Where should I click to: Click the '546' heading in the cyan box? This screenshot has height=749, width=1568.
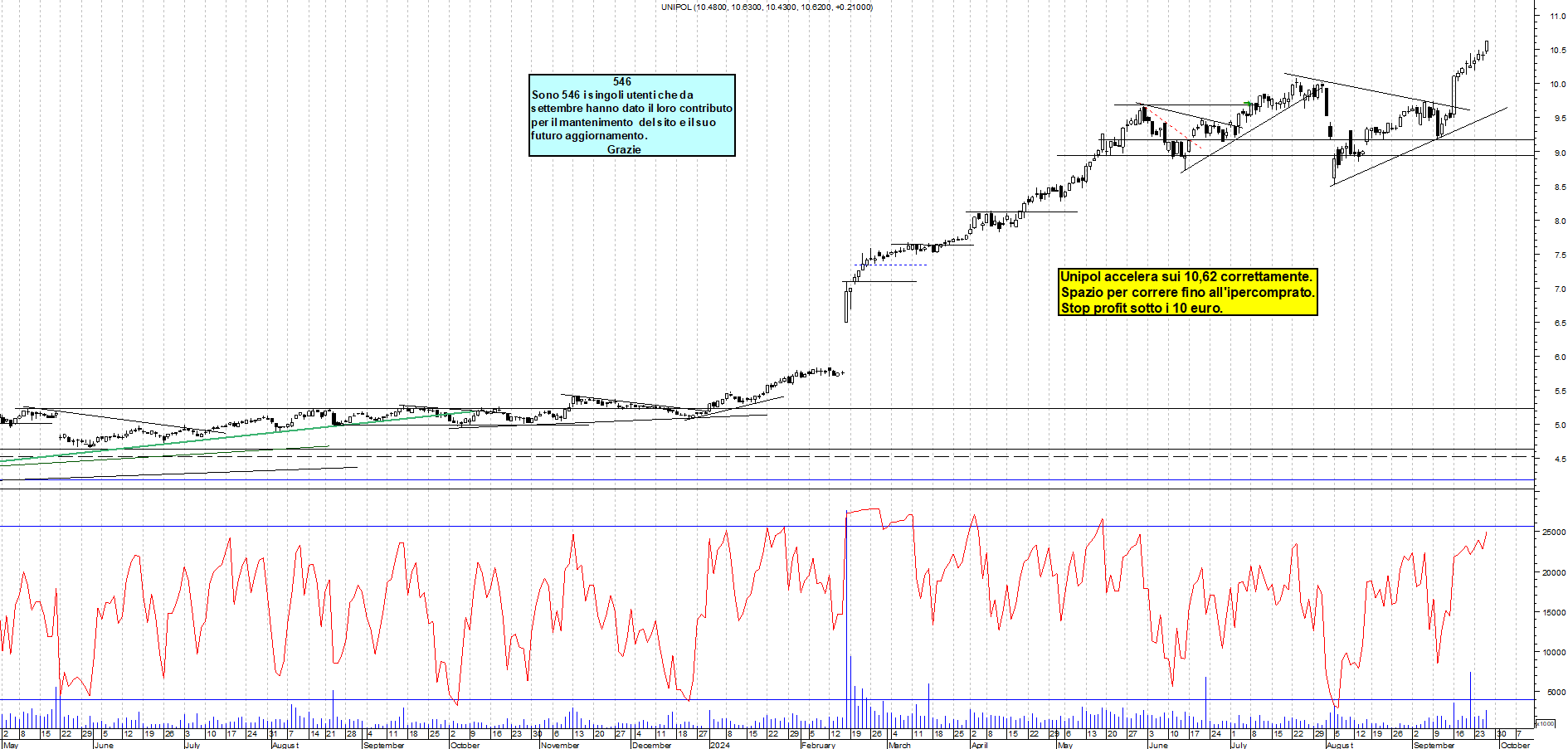(x=622, y=81)
